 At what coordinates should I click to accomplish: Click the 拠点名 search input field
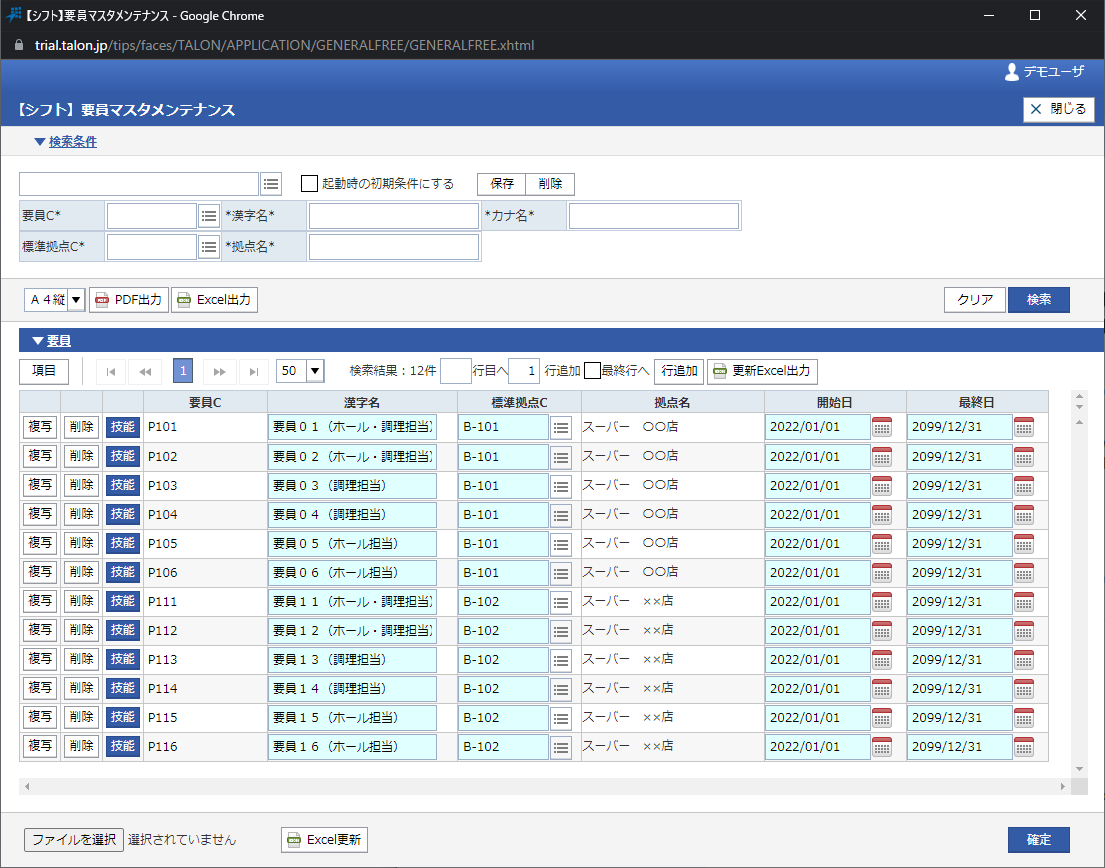point(394,247)
